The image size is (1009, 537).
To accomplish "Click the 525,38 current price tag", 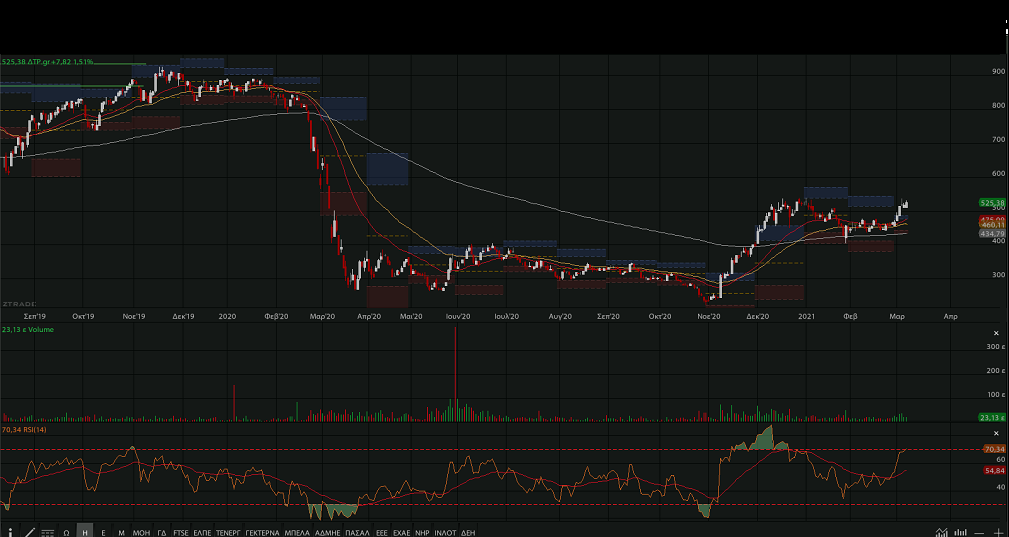I will point(992,203).
